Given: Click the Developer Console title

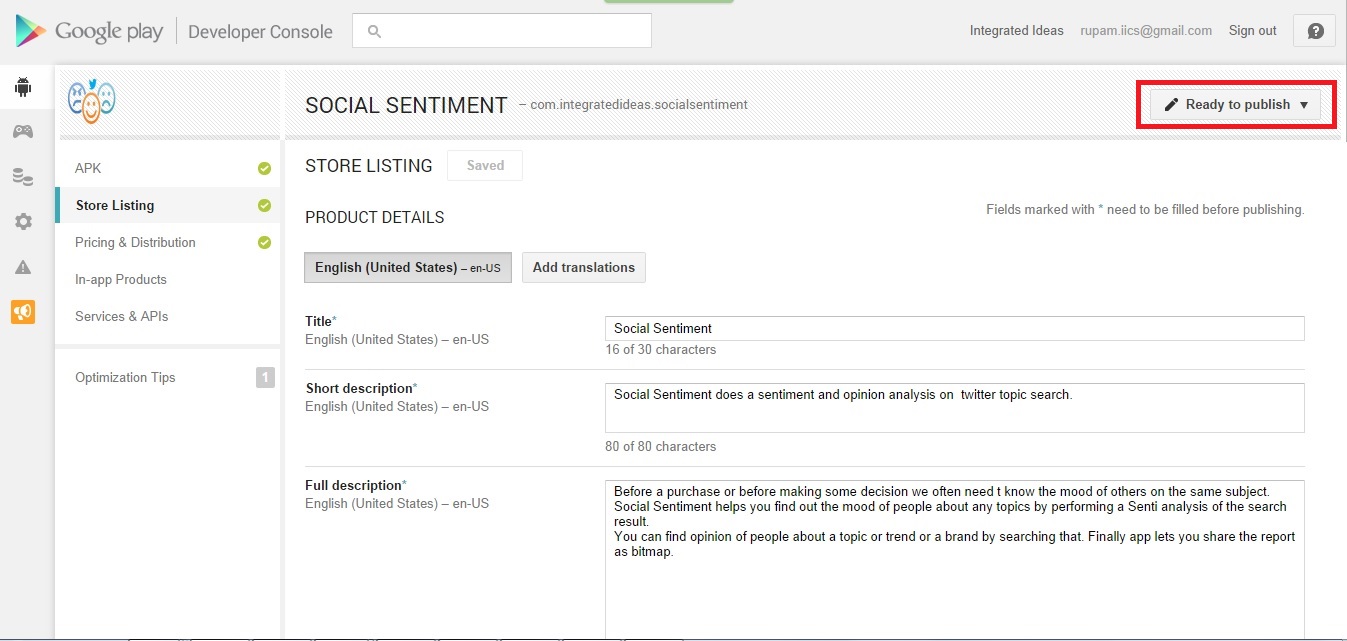Looking at the screenshot, I should pos(260,32).
